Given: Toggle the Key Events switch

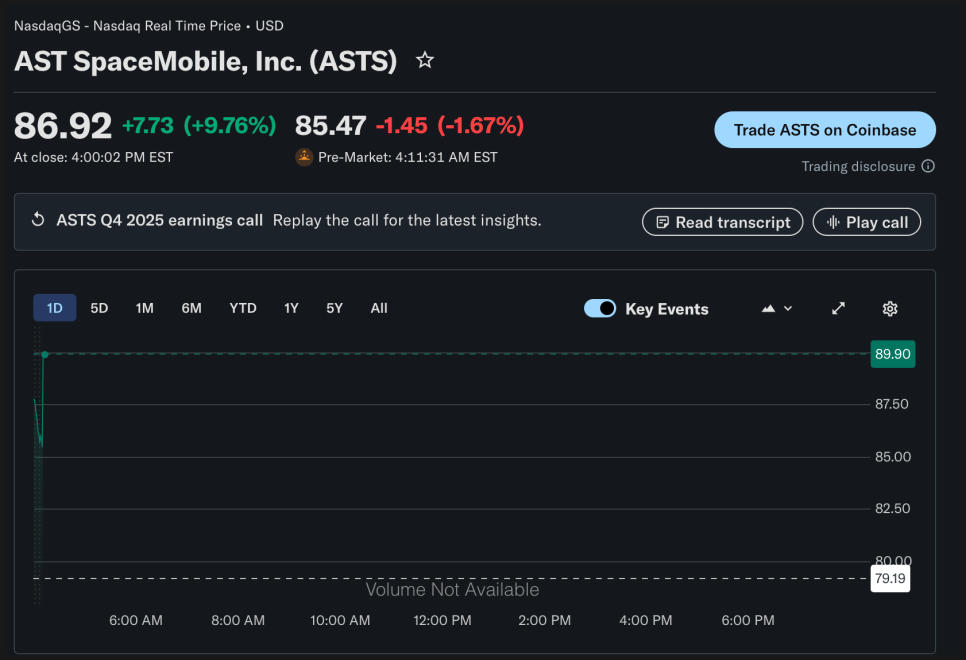Looking at the screenshot, I should pos(600,309).
